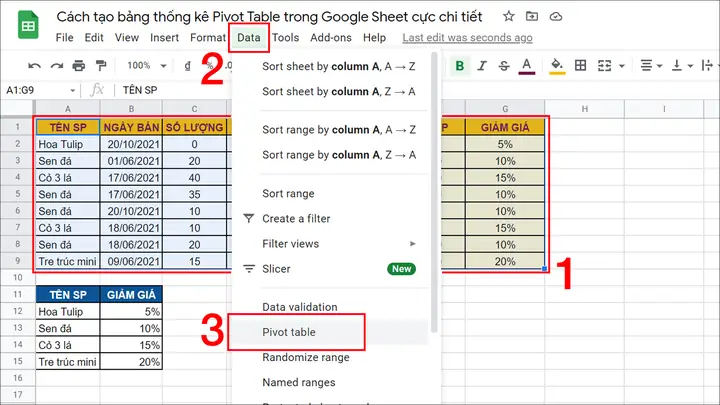Format as currency with đ icon
Screen dimensions: 720x405
187,66
